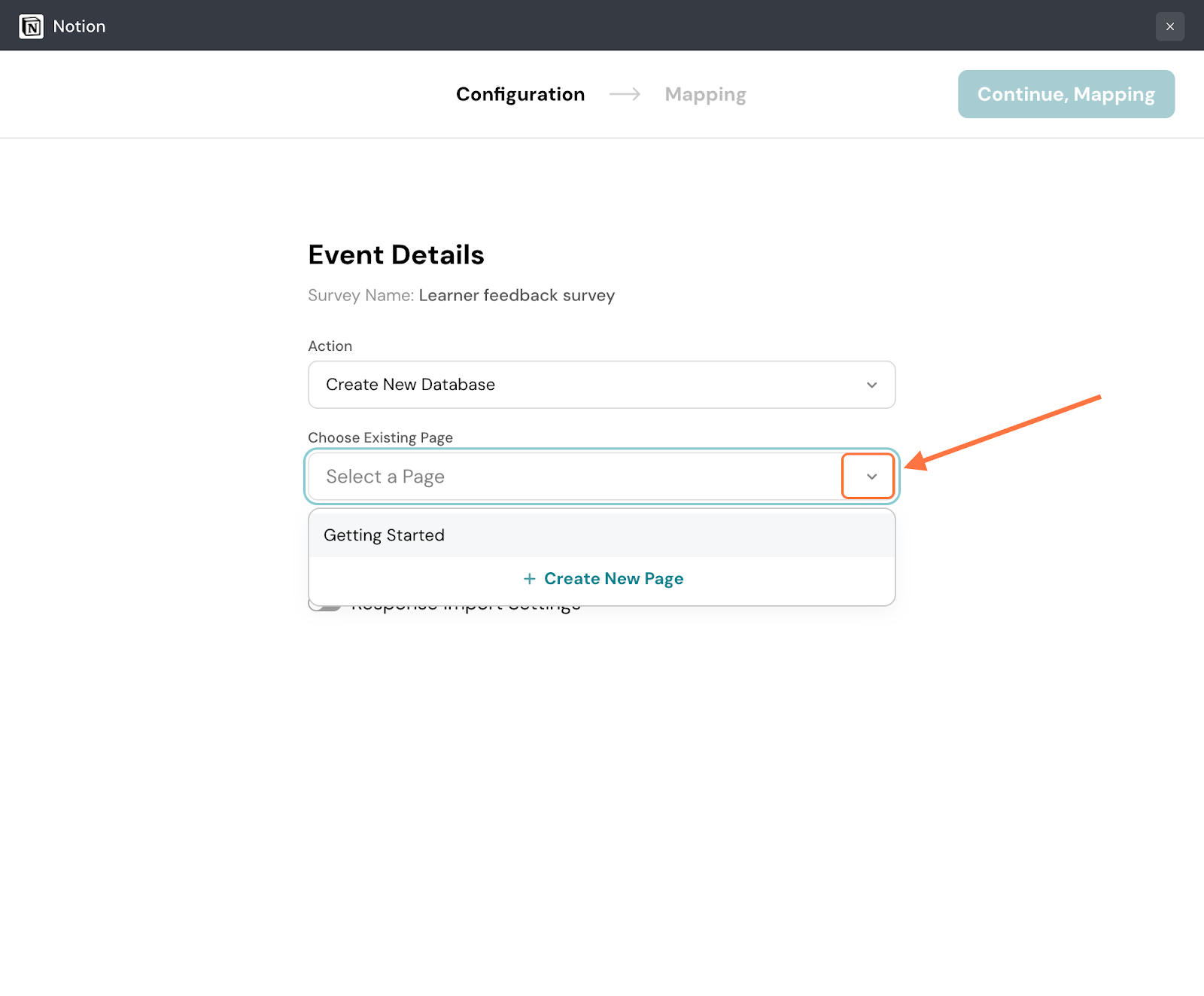
Task: Close the Notion integration dialog
Action: (1169, 26)
